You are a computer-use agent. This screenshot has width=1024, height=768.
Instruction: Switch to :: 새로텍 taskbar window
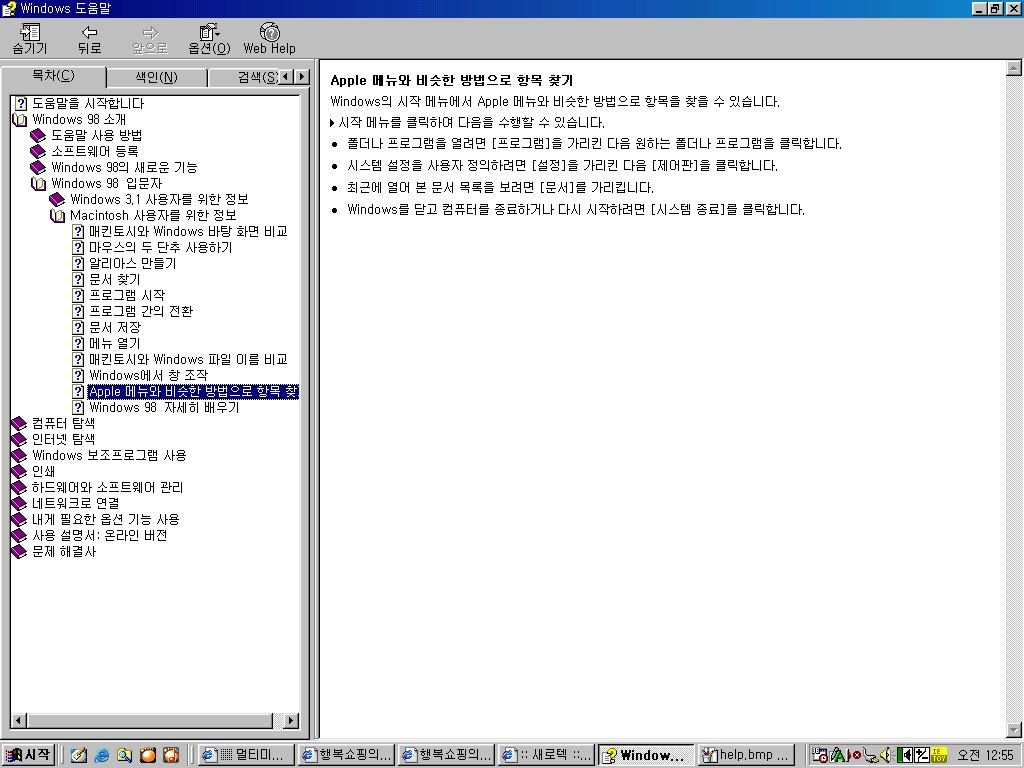pyautogui.click(x=546, y=755)
